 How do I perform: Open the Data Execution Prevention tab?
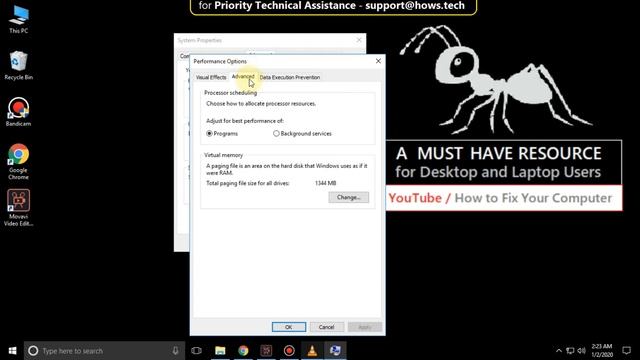tap(290, 77)
